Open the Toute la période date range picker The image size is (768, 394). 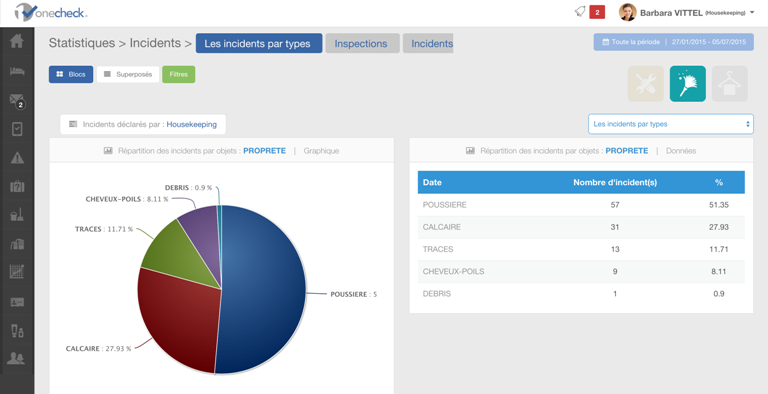[673, 42]
